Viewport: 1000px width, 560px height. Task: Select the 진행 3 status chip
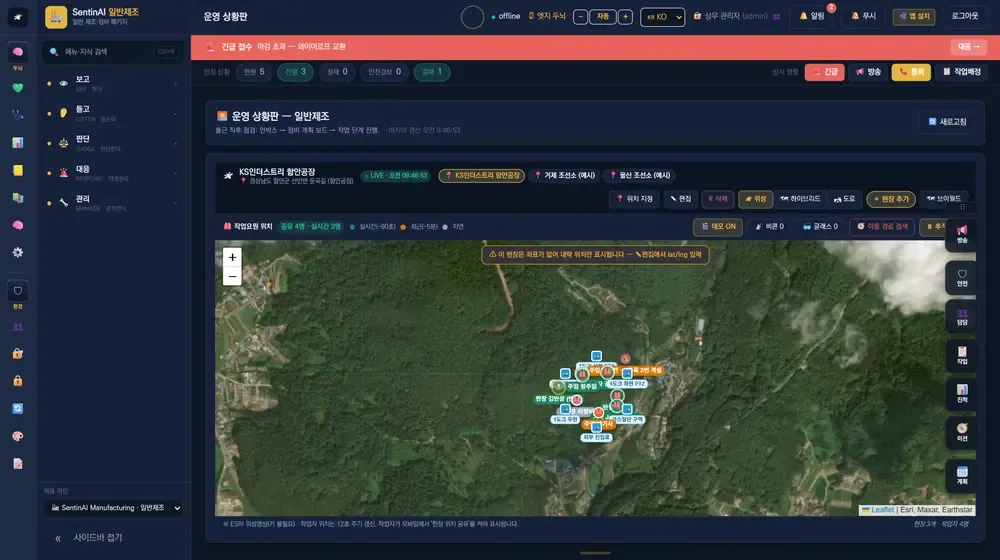pos(295,72)
